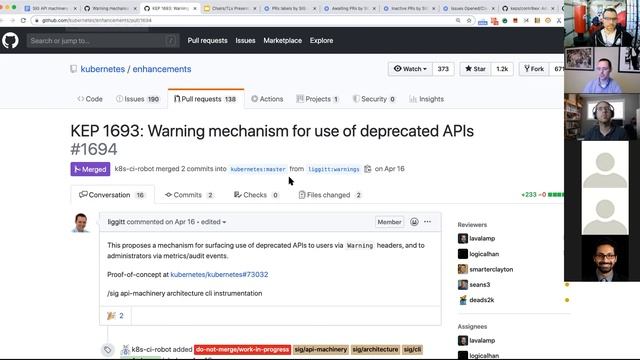The image size is (640, 360).
Task: Switch to the SIG API machinery browser tab
Action: 49,8
